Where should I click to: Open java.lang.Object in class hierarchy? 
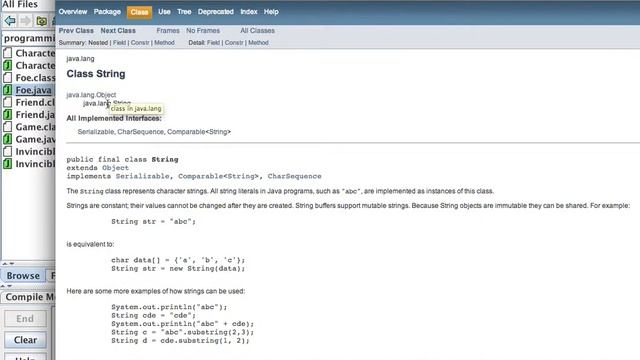pyautogui.click(x=91, y=95)
